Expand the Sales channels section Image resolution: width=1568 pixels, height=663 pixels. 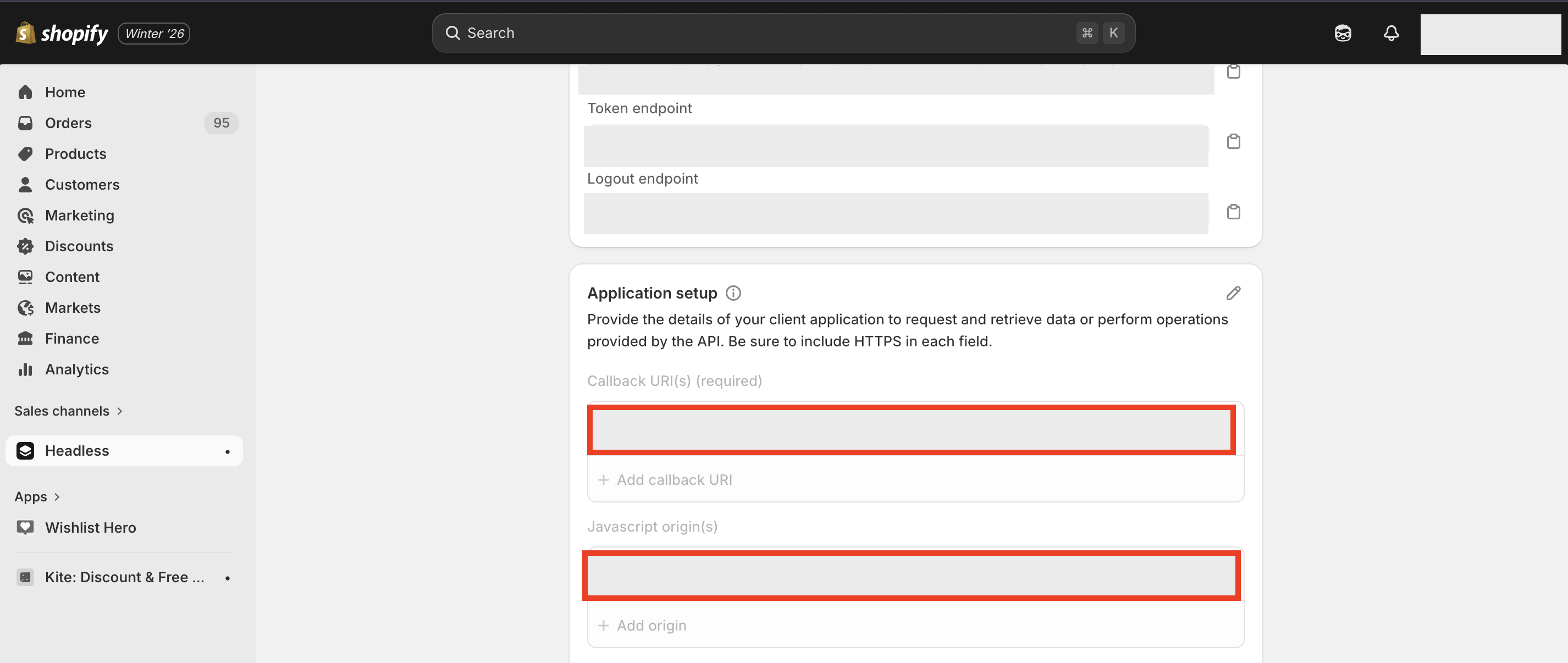[68, 411]
